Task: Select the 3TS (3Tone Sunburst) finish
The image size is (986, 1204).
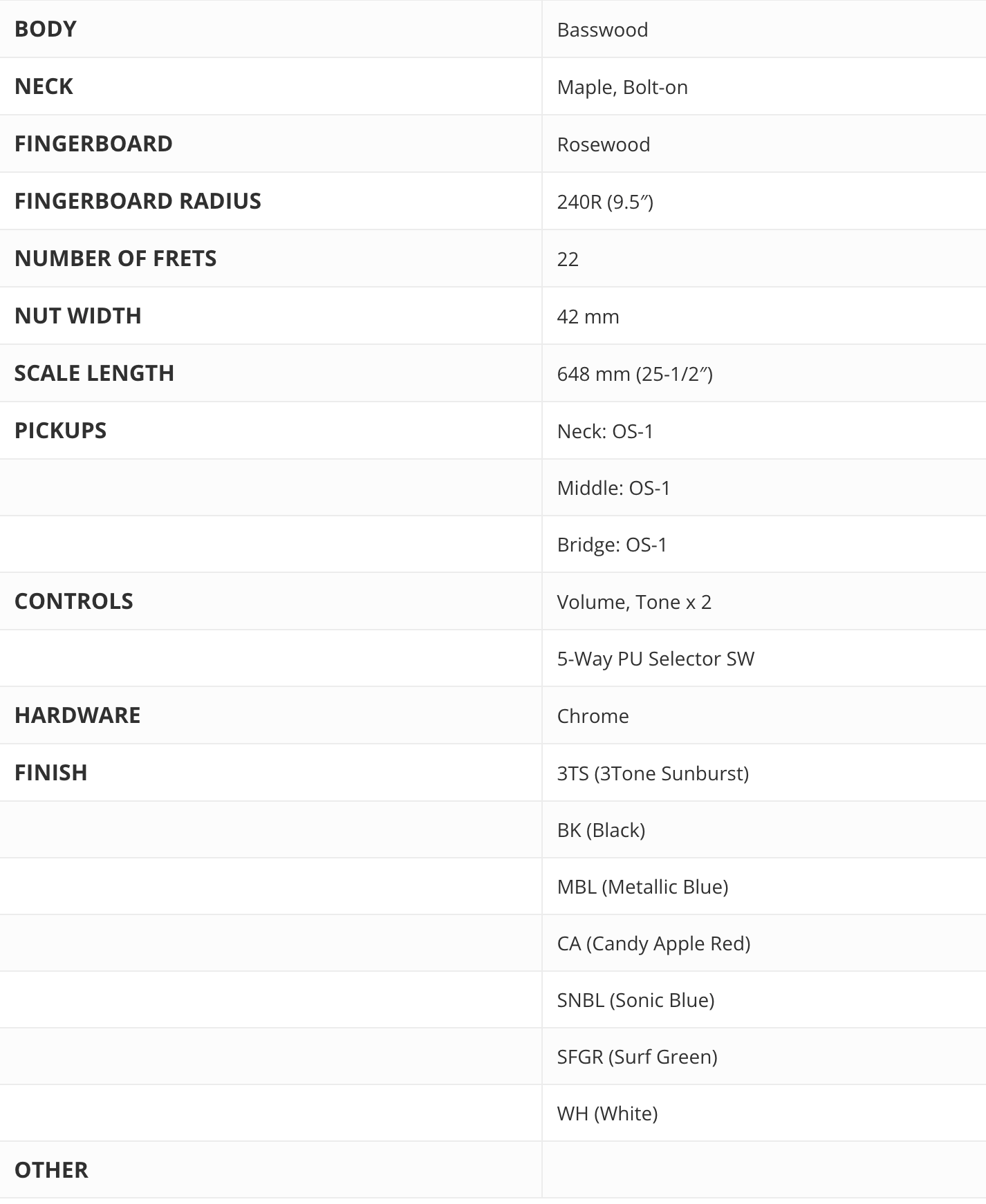Action: click(653, 773)
